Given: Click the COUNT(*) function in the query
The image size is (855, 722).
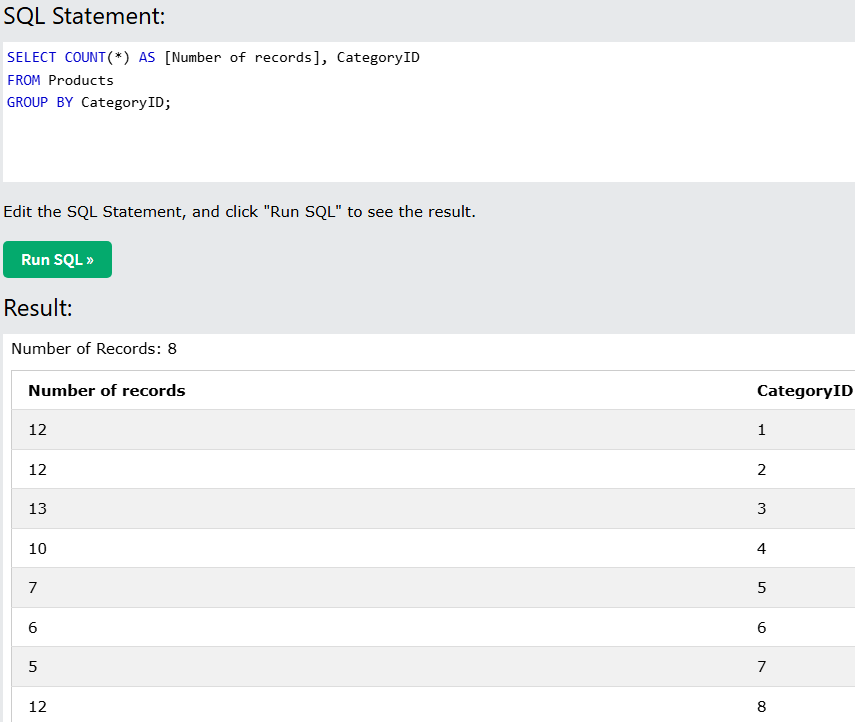Looking at the screenshot, I should (x=97, y=58).
